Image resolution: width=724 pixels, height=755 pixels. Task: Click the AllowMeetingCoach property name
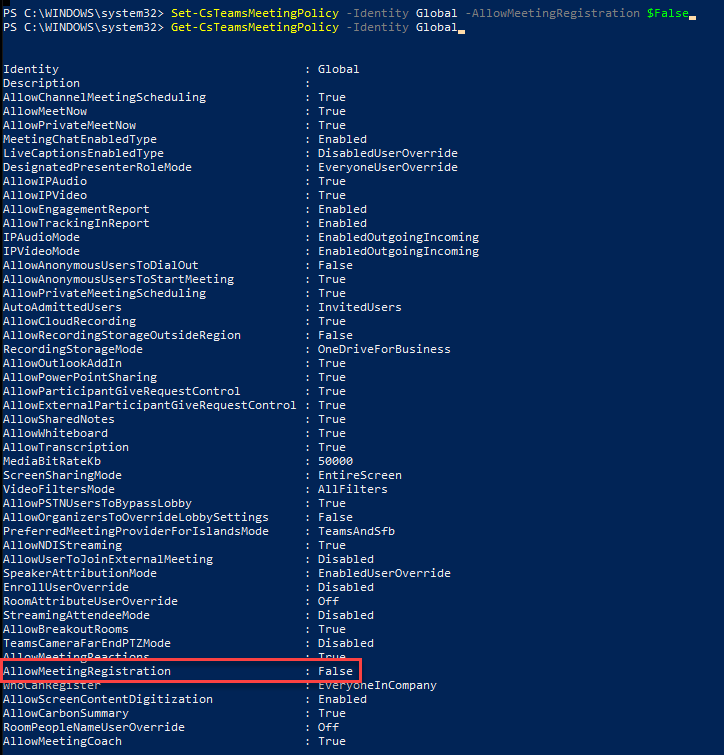(62, 741)
